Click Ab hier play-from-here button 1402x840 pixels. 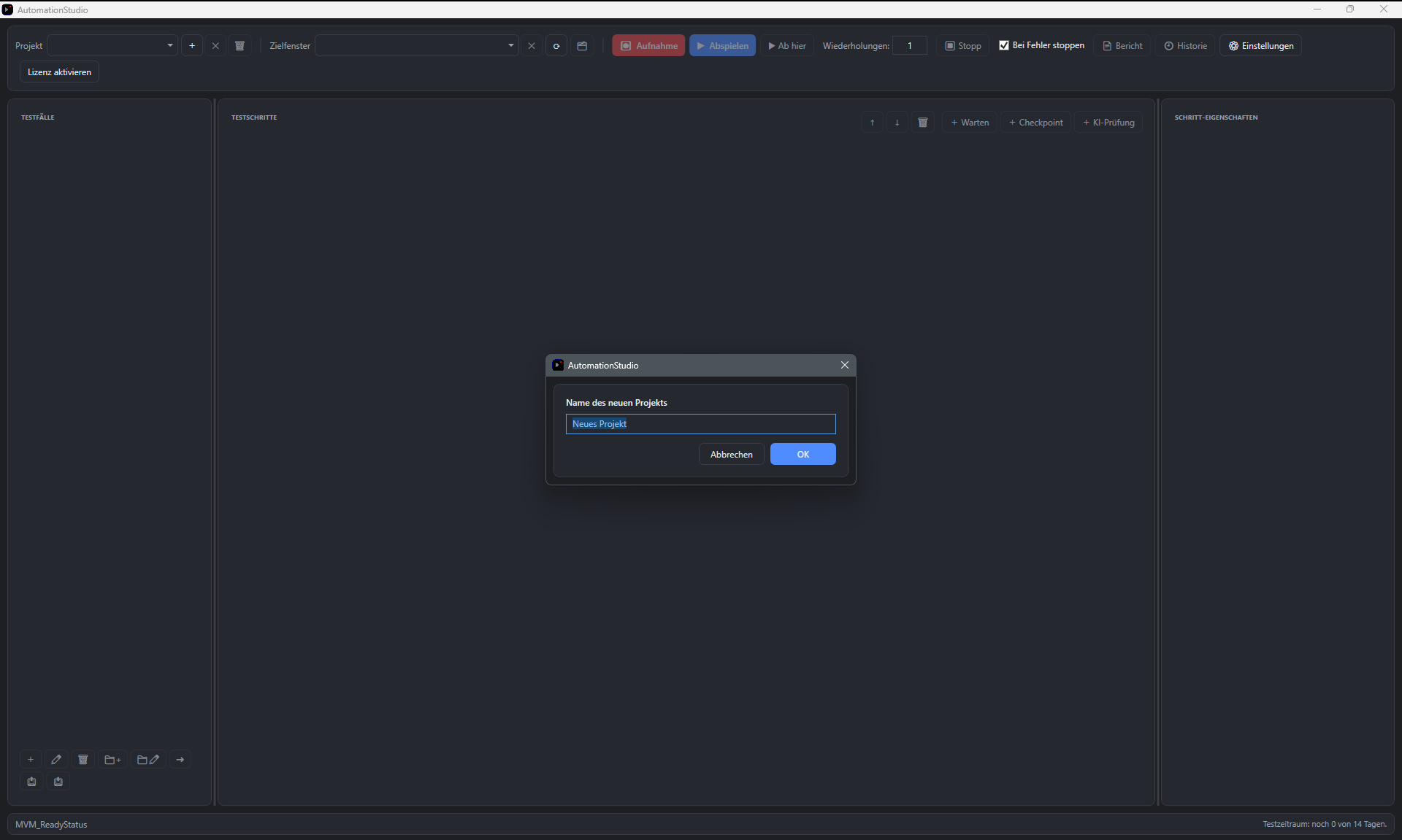coord(787,45)
